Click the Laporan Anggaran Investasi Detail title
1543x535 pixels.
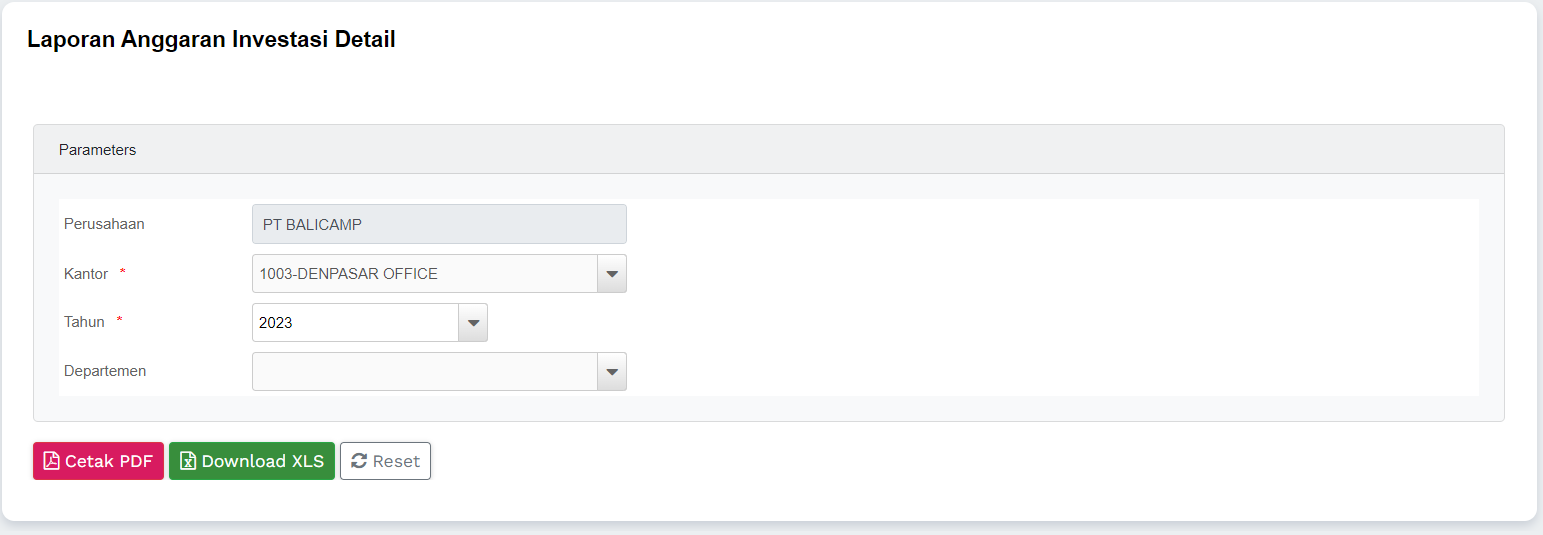211,40
